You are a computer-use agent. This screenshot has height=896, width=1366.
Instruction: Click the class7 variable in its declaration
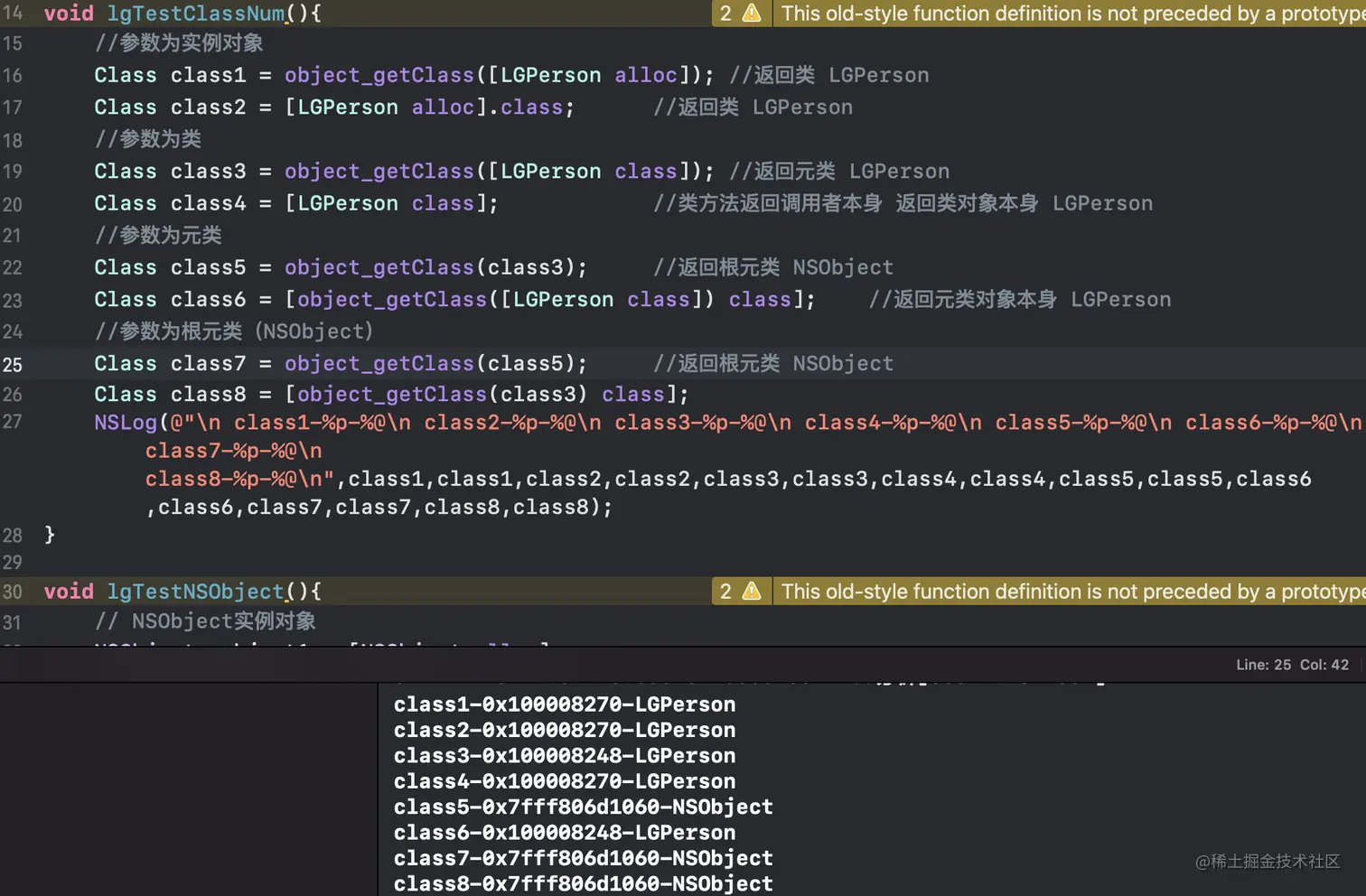[x=208, y=363]
